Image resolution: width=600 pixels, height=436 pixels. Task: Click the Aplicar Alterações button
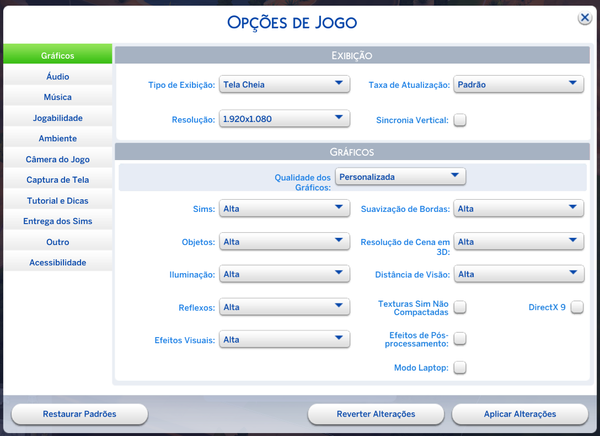click(x=520, y=414)
